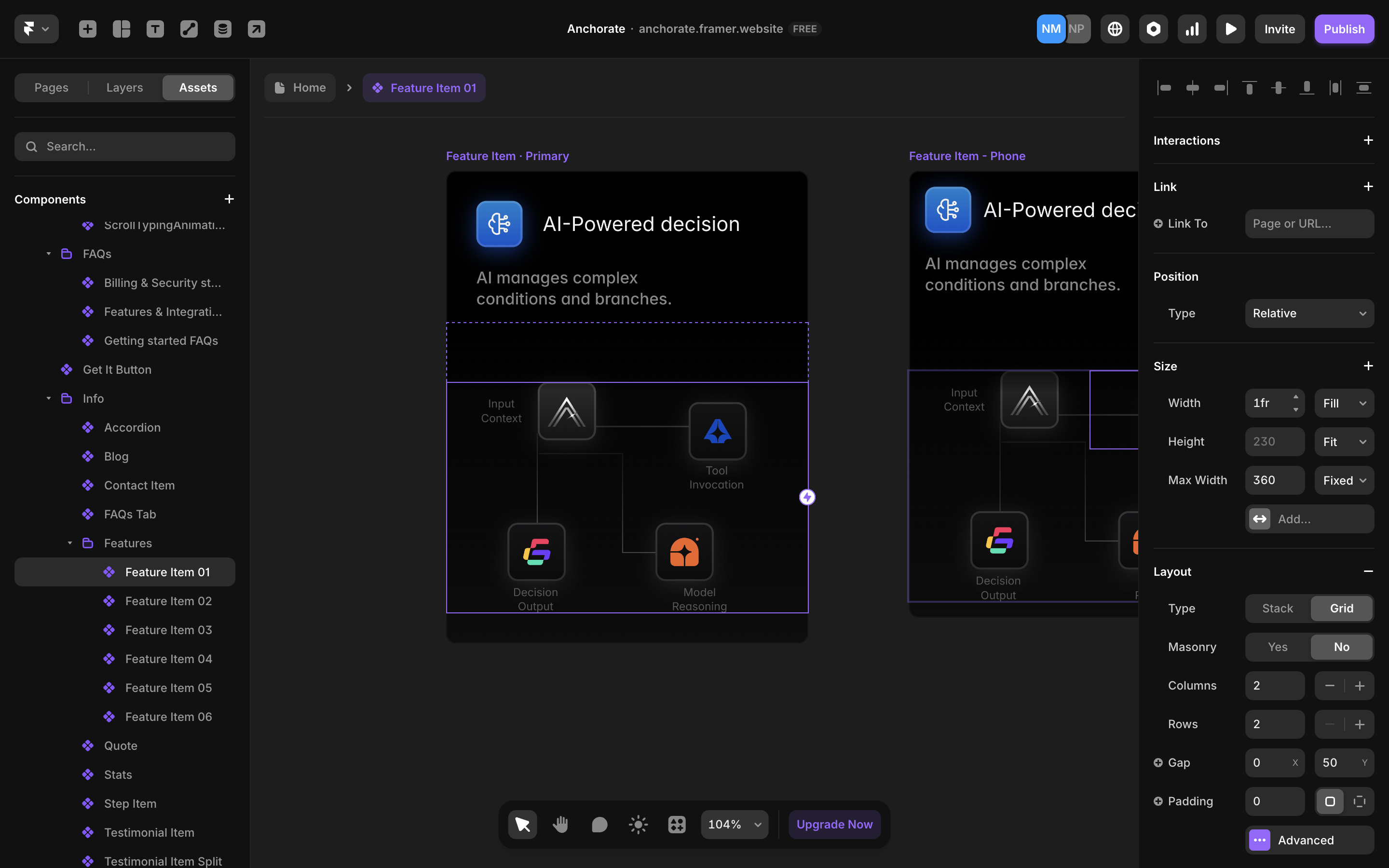Open the Position Type Relative dropdown

click(x=1309, y=313)
